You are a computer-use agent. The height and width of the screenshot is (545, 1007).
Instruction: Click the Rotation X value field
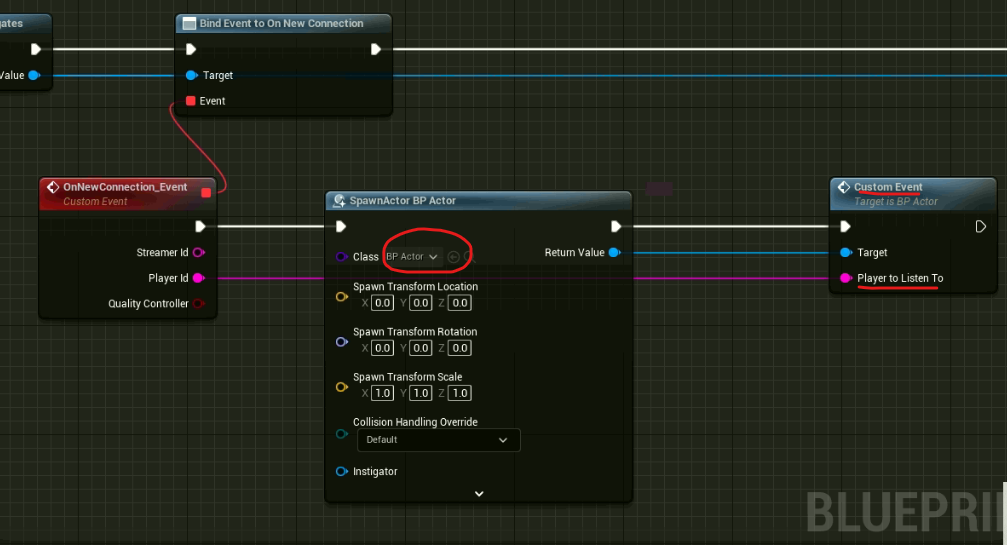(383, 348)
